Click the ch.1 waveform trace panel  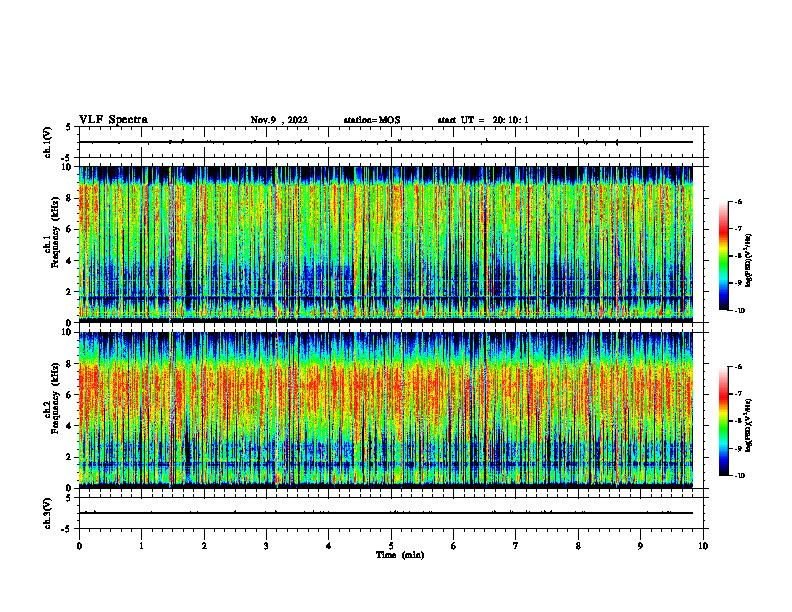(x=391, y=142)
